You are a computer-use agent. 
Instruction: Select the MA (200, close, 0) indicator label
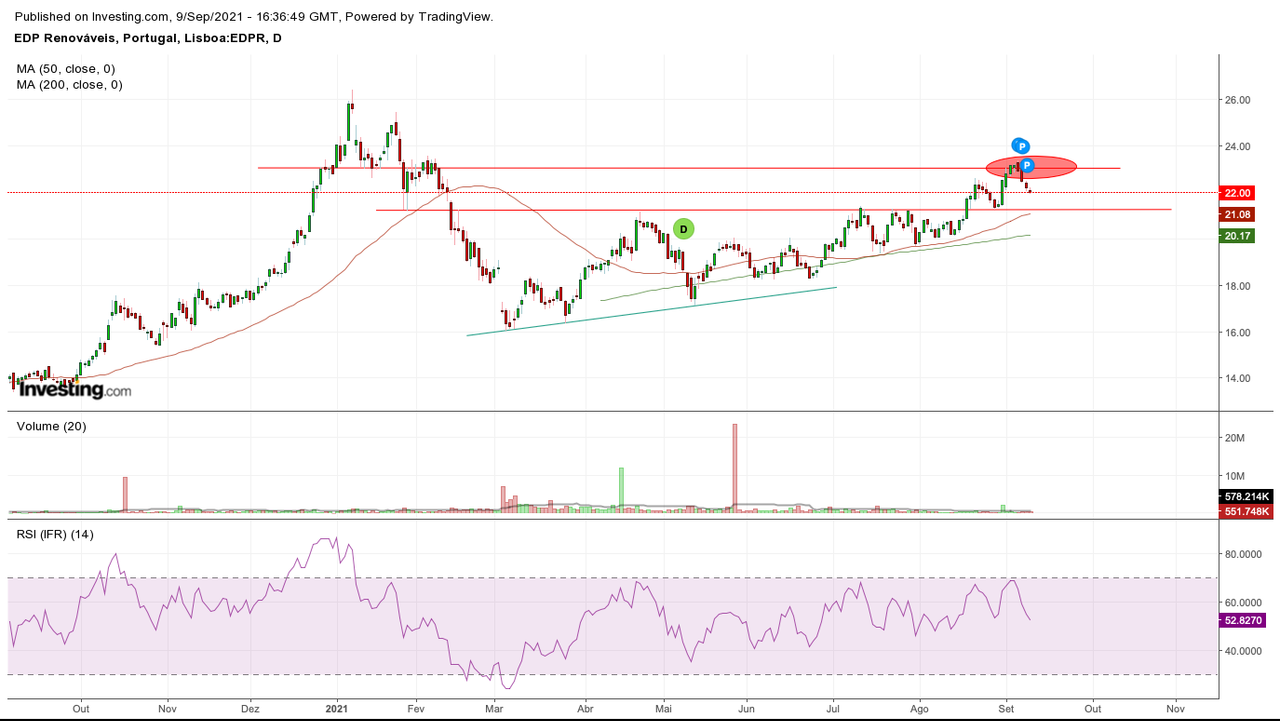[69, 85]
